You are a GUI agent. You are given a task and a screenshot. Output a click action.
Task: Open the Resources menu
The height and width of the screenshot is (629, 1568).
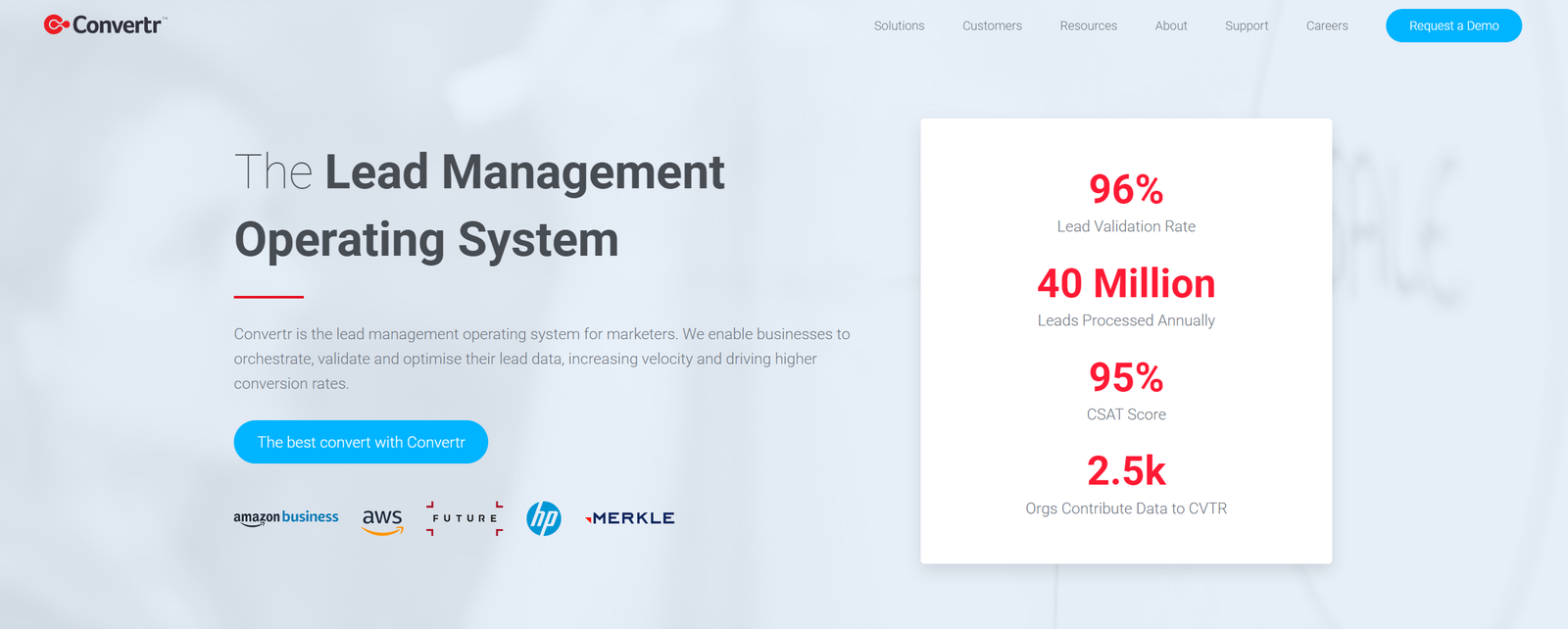(x=1088, y=25)
